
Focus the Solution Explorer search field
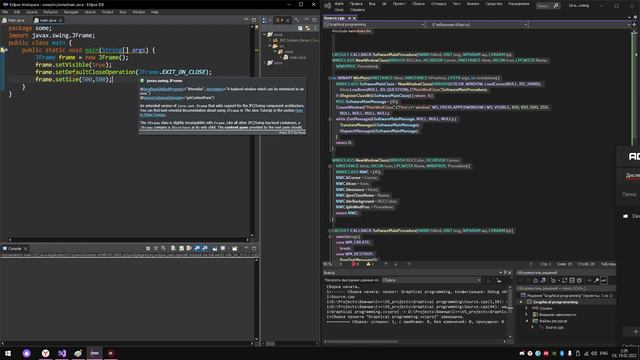coord(566,288)
